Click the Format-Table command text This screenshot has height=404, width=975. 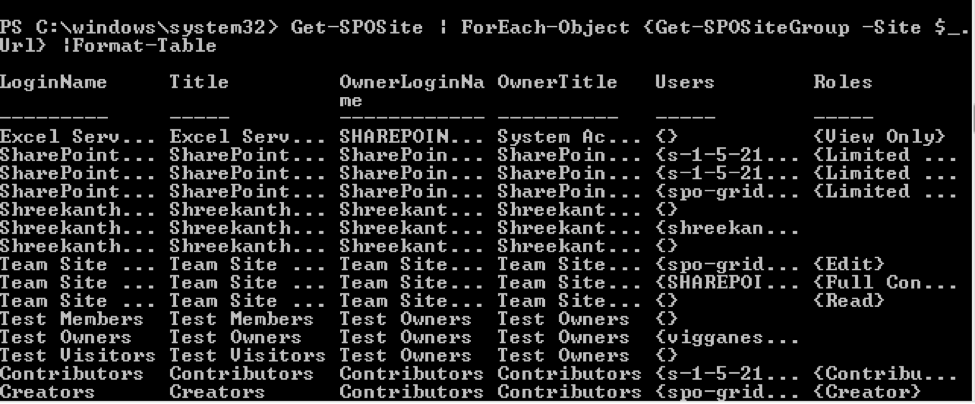point(162,46)
